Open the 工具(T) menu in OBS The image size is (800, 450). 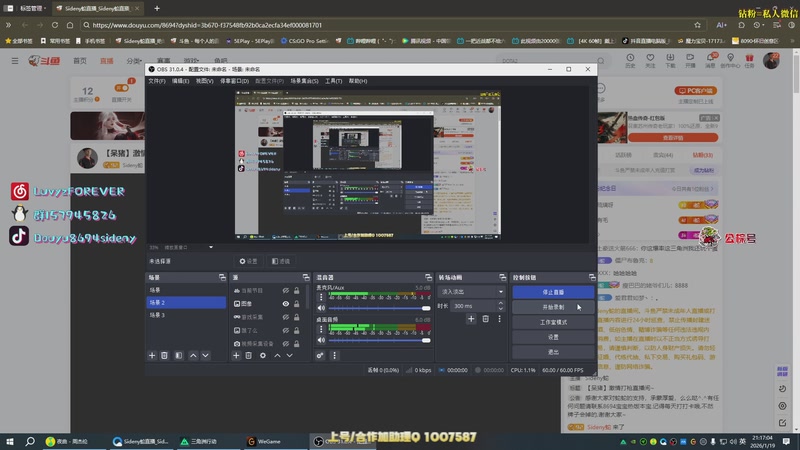click(333, 81)
